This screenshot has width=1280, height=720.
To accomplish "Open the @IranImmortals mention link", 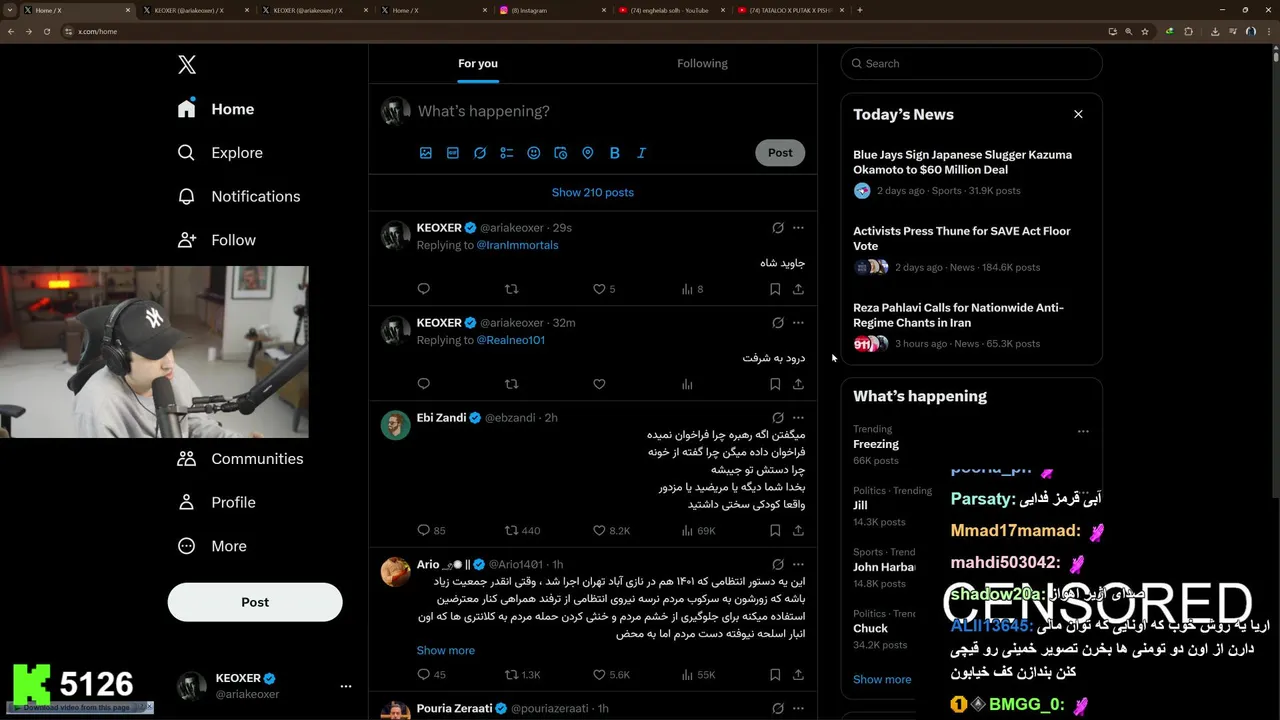I will coord(517,245).
